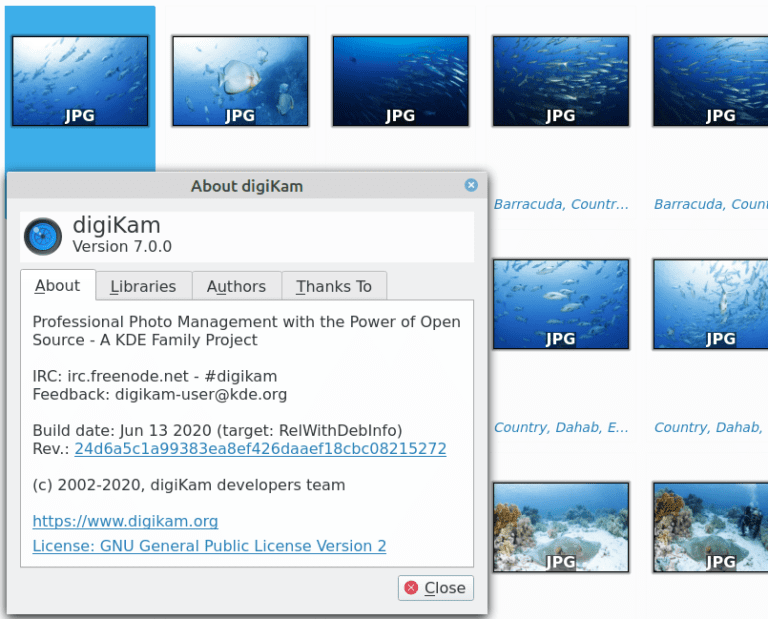Click the Close button in the dialog

point(435,588)
